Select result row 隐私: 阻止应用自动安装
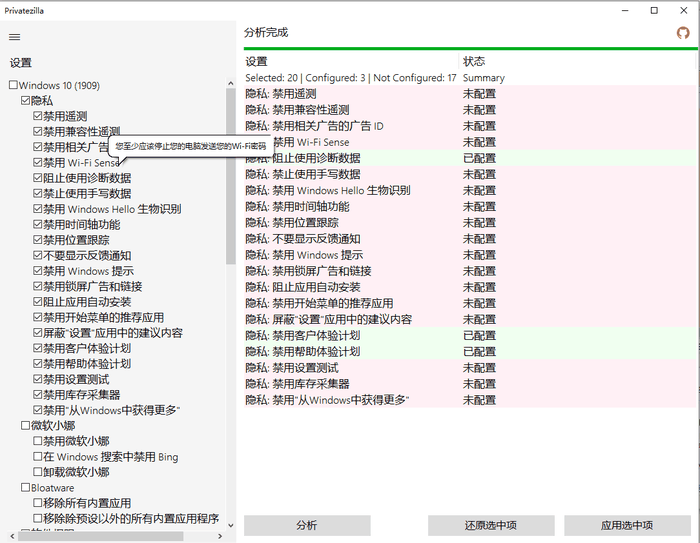The image size is (700, 543). 470,287
